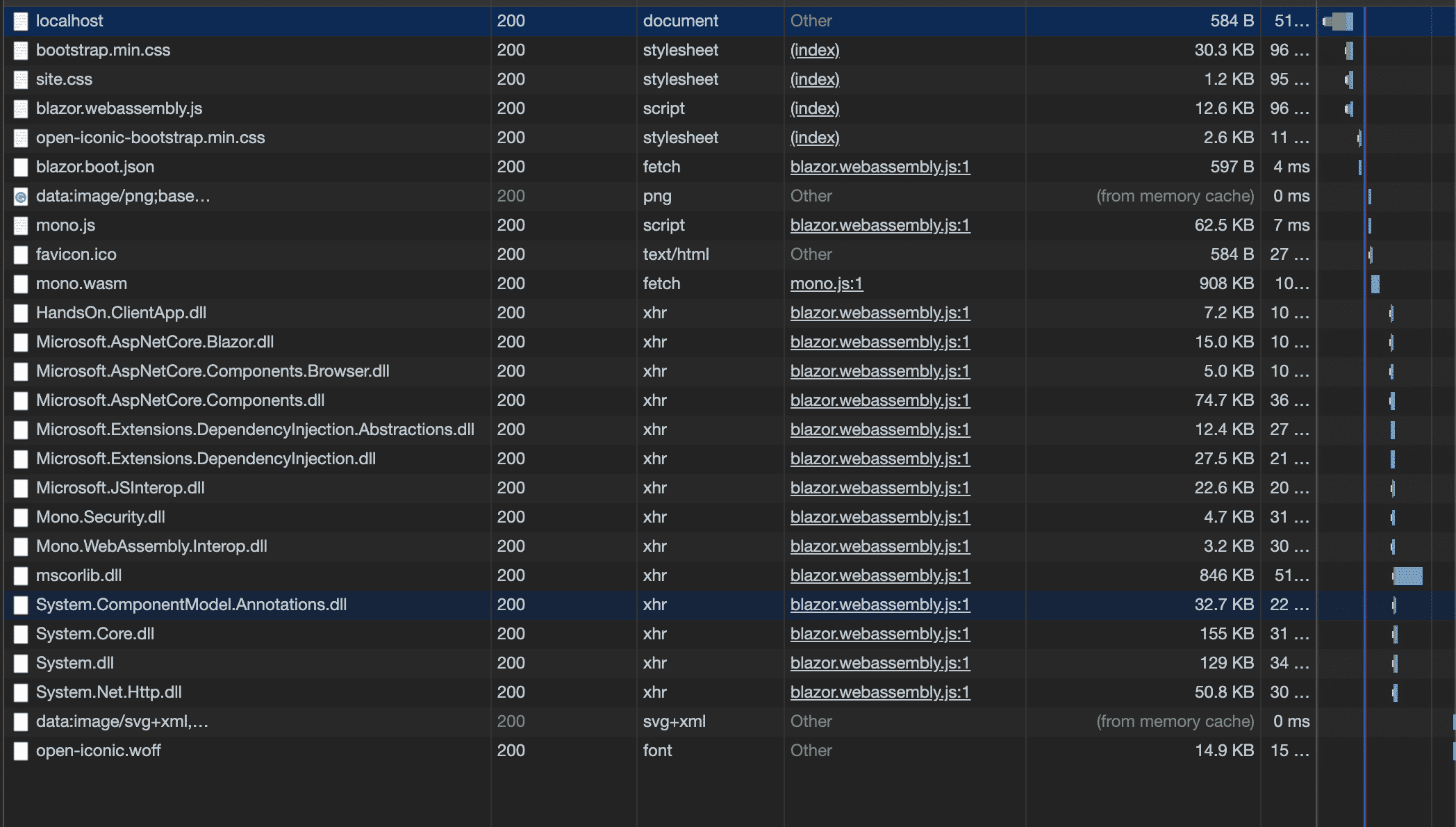Select the HandsOn.ClientApp.dll request row
Viewport: 1456px width, 827px height.
[121, 313]
